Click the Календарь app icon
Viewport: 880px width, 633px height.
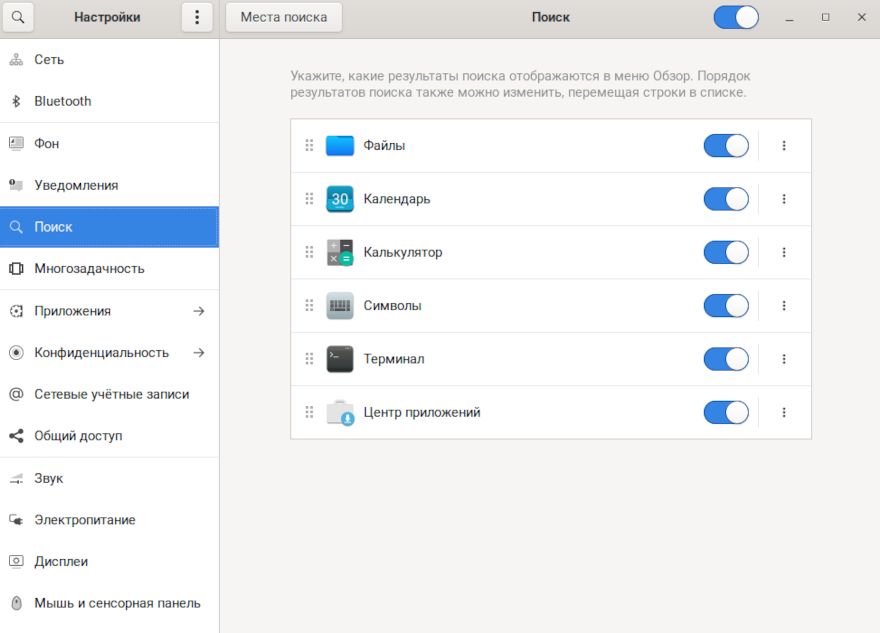point(340,199)
